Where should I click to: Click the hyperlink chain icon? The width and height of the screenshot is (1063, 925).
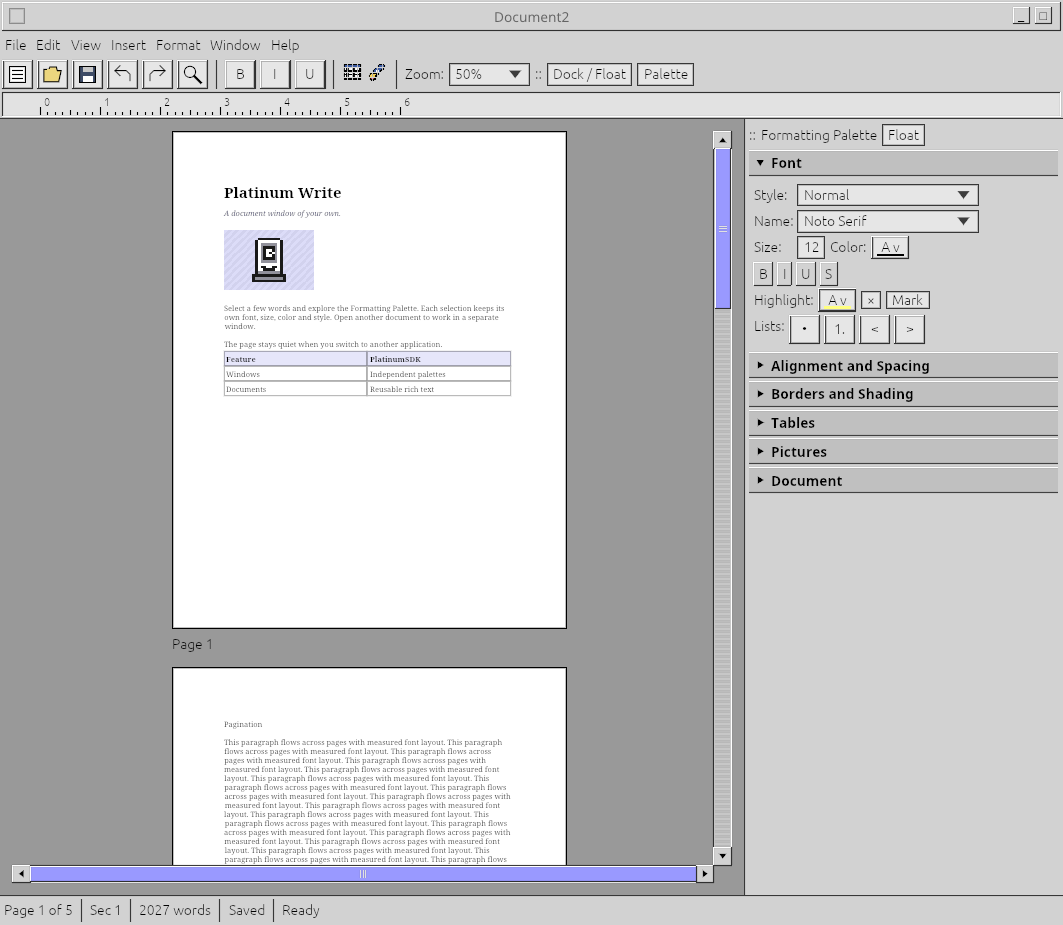pyautogui.click(x=377, y=73)
